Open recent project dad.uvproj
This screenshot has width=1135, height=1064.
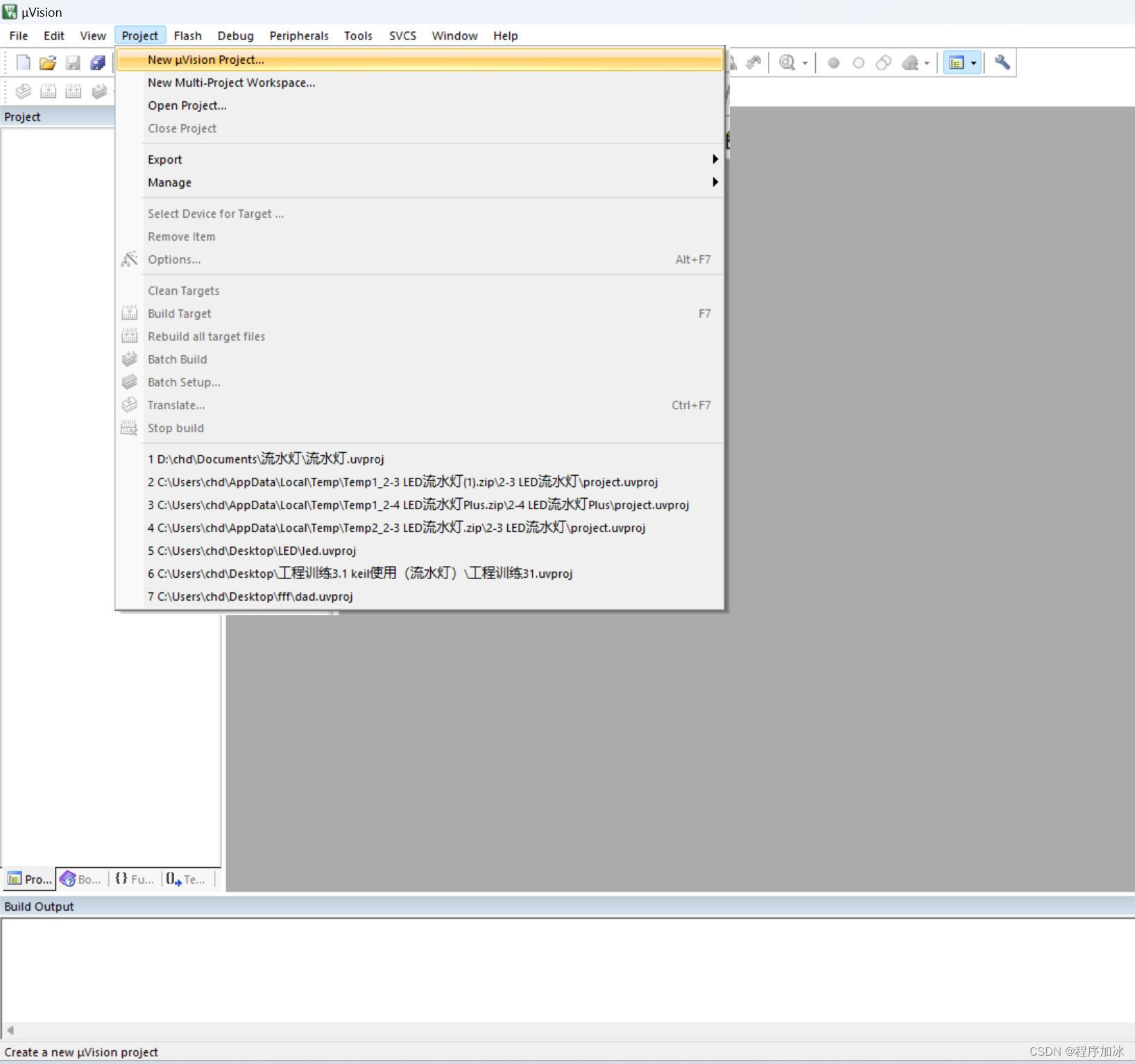coord(250,597)
